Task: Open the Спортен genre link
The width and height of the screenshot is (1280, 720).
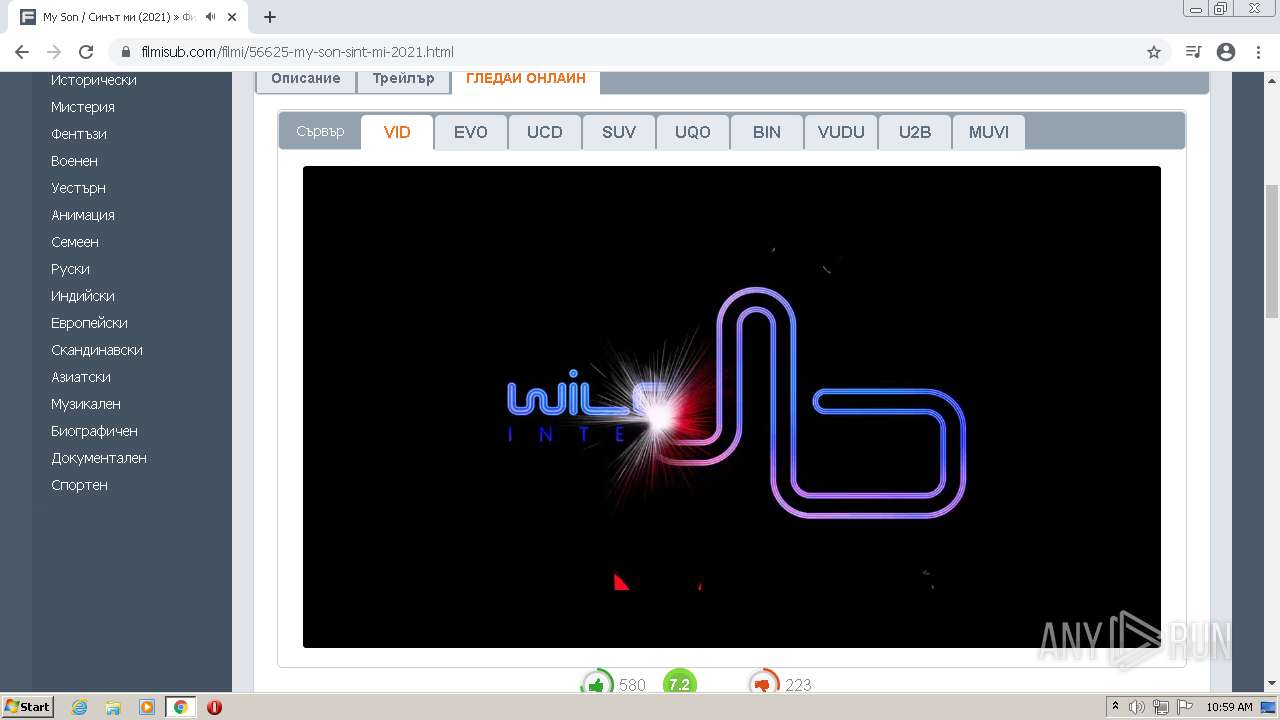Action: [79, 485]
